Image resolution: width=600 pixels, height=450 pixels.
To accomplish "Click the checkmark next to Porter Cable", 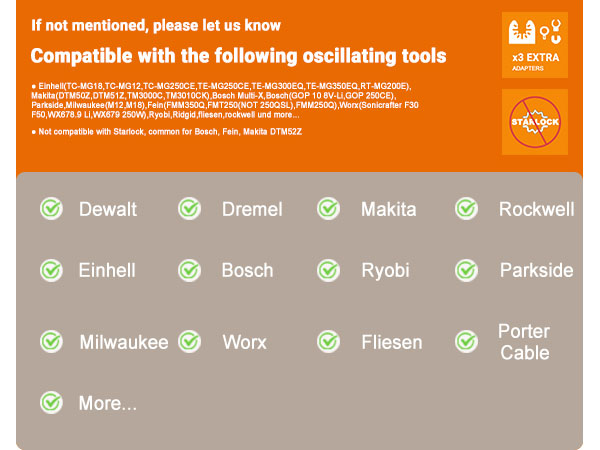I will tap(466, 341).
